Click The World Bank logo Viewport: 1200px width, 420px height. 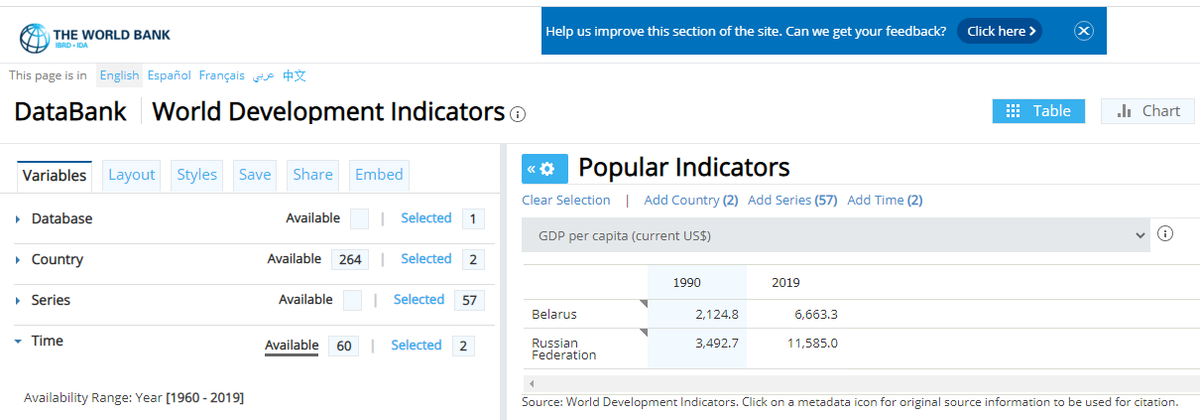(x=95, y=38)
